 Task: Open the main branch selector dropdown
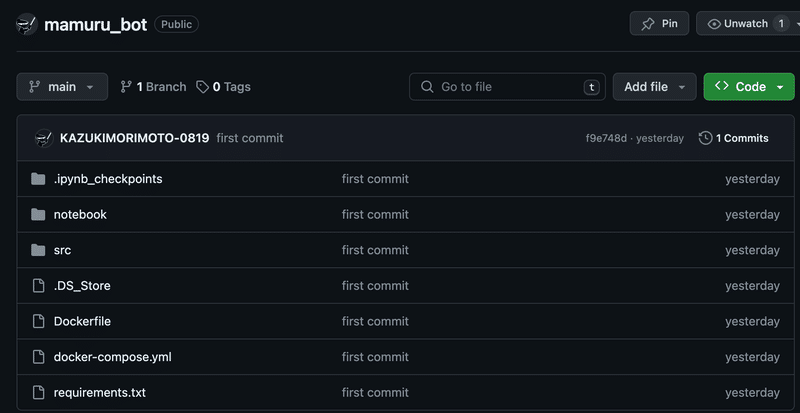point(62,87)
